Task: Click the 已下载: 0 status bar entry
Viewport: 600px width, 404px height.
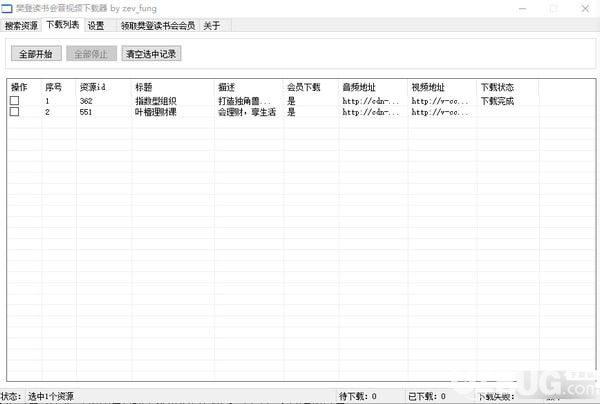Action: pyautogui.click(x=427, y=396)
